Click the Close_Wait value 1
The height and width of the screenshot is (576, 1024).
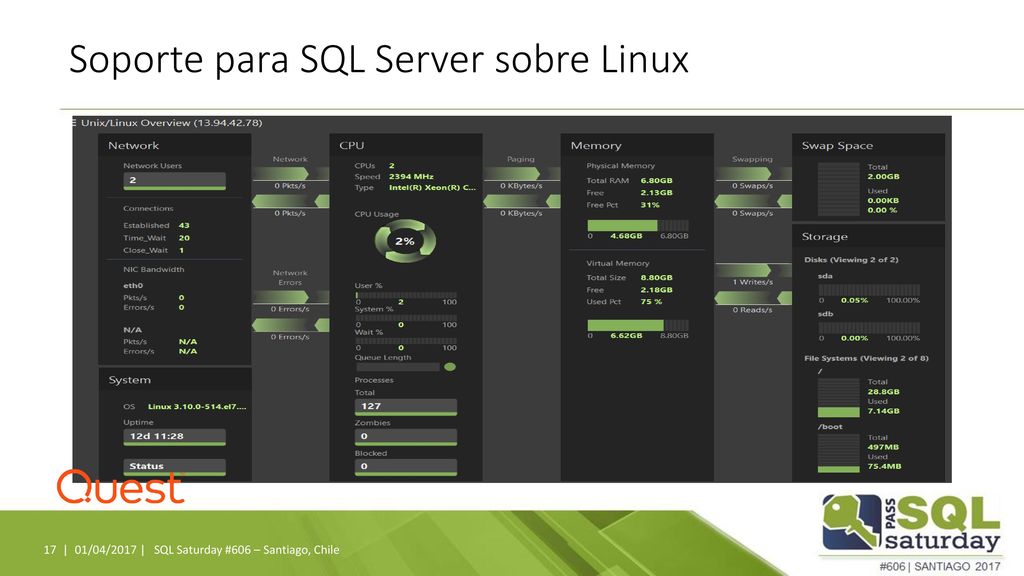(182, 250)
